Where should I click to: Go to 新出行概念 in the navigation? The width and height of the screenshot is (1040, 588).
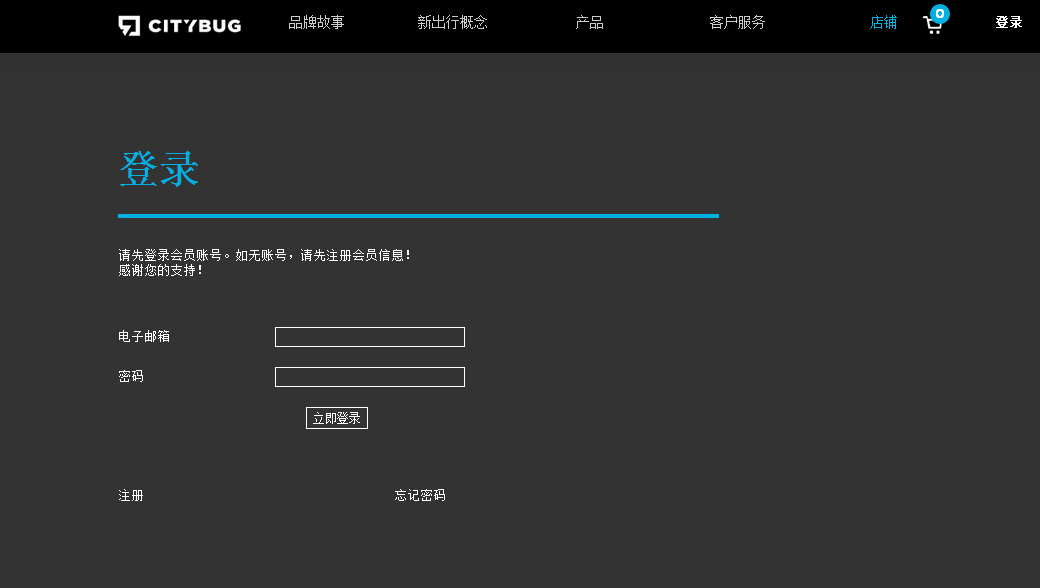[452, 23]
